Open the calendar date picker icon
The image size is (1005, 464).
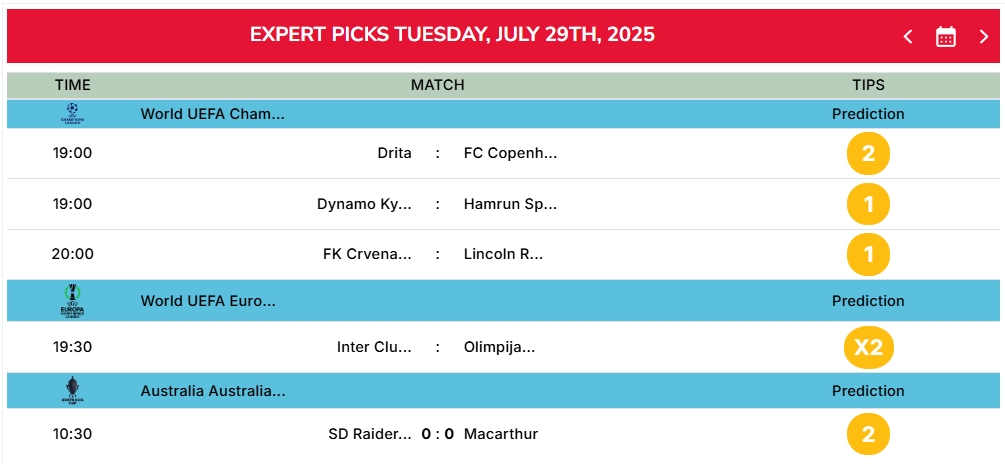point(945,37)
